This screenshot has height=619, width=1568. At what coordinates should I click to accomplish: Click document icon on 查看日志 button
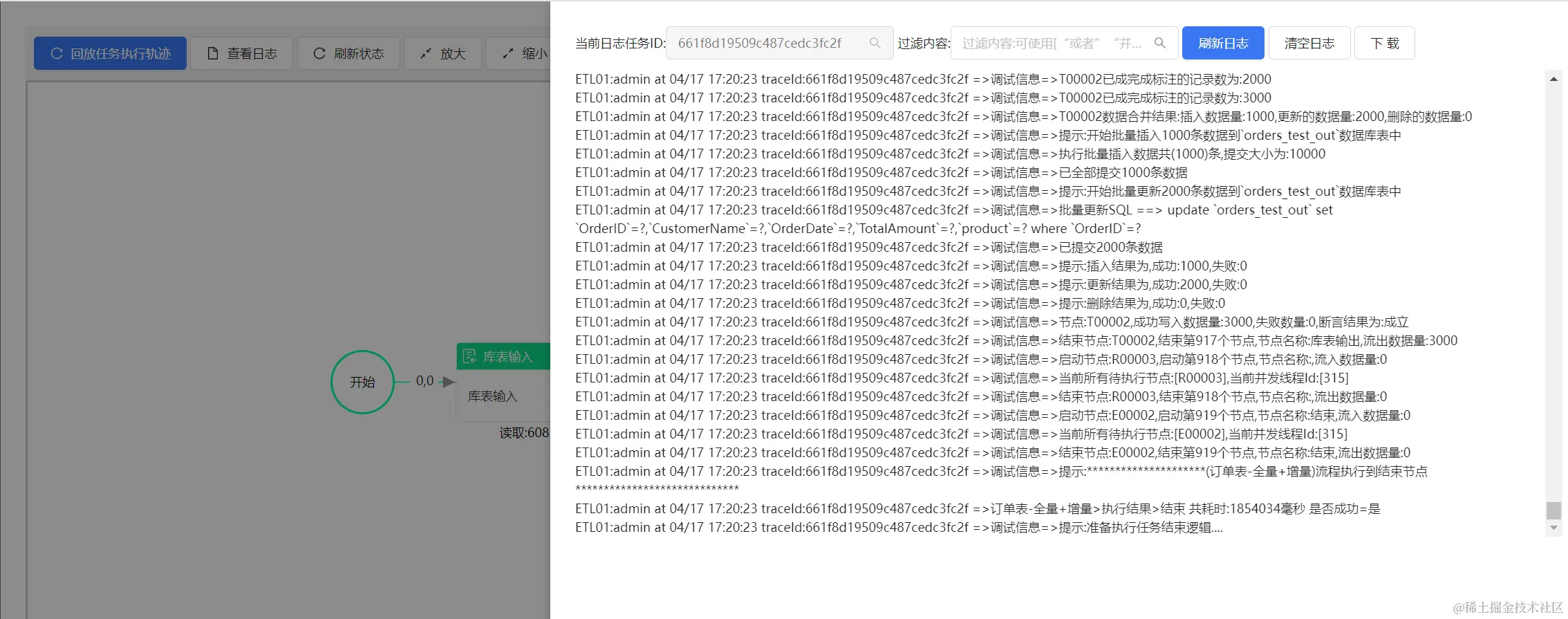coord(213,53)
